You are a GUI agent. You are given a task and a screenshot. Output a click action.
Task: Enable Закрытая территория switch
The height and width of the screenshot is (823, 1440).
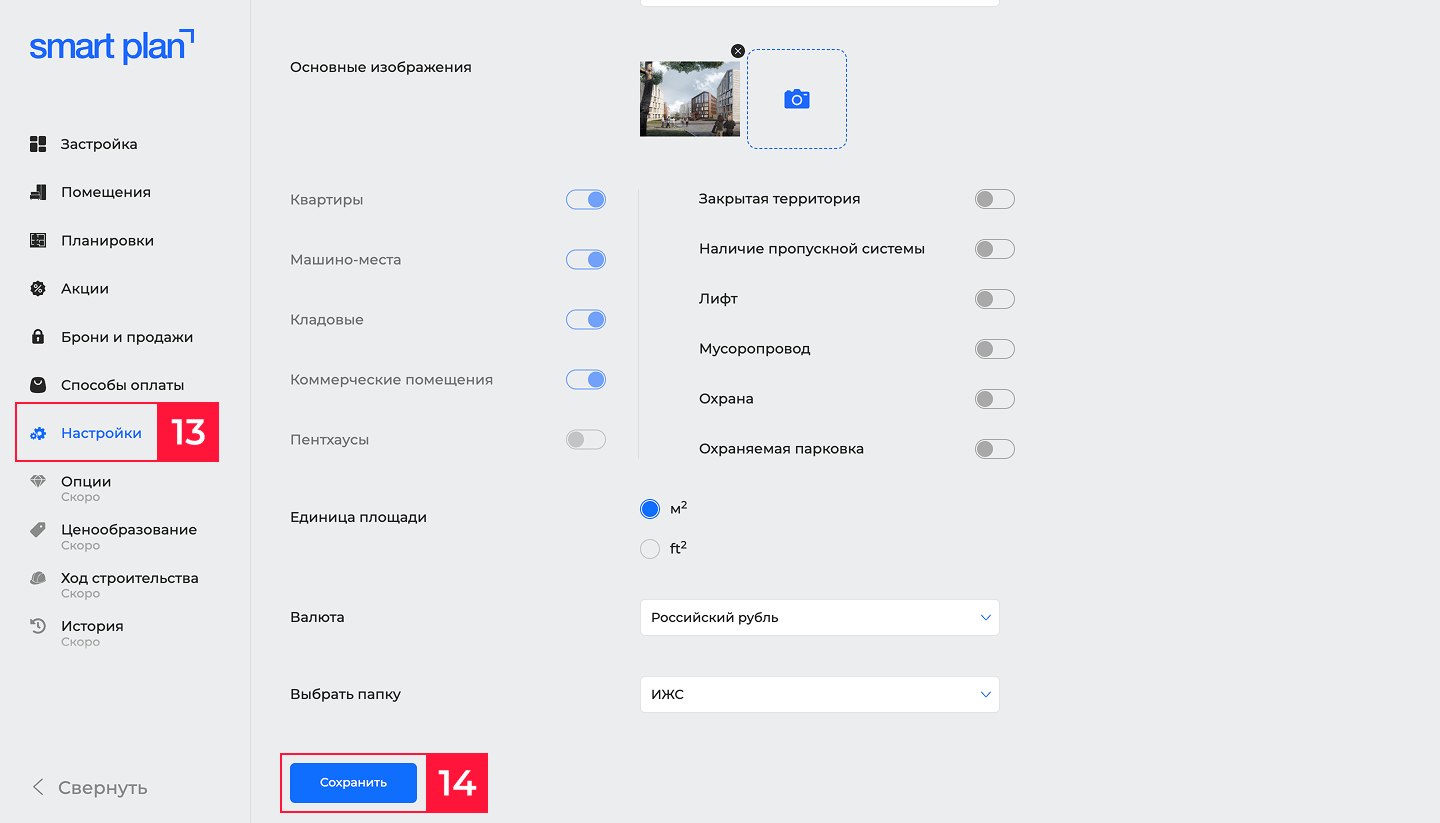click(995, 199)
